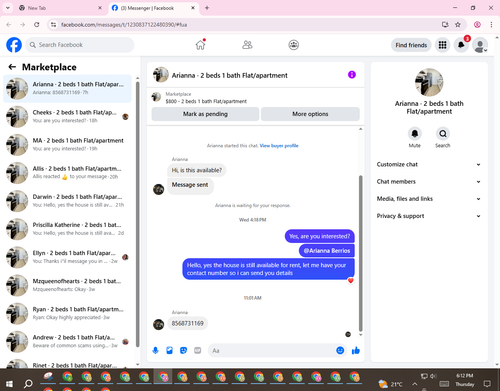Open Allis conversation in list
This screenshot has height=391, width=500.
point(67,173)
